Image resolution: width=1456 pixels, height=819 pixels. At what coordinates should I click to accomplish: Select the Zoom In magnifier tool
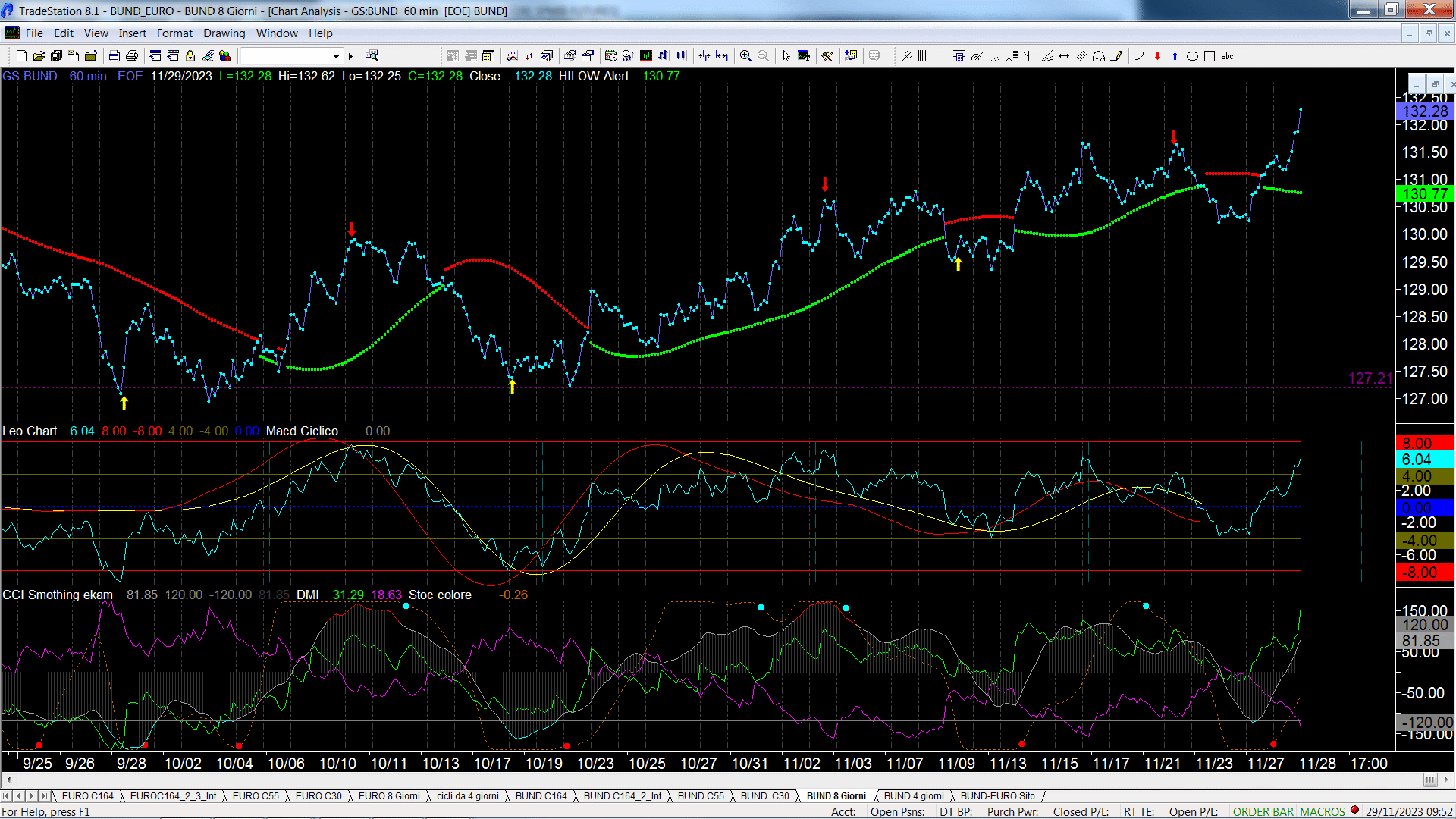746,56
